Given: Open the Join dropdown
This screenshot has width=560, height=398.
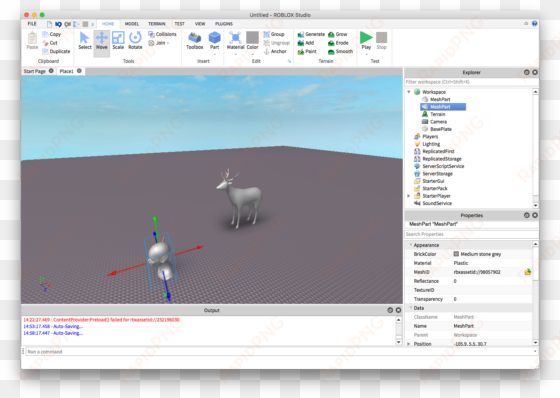Looking at the screenshot, I should tap(159, 43).
